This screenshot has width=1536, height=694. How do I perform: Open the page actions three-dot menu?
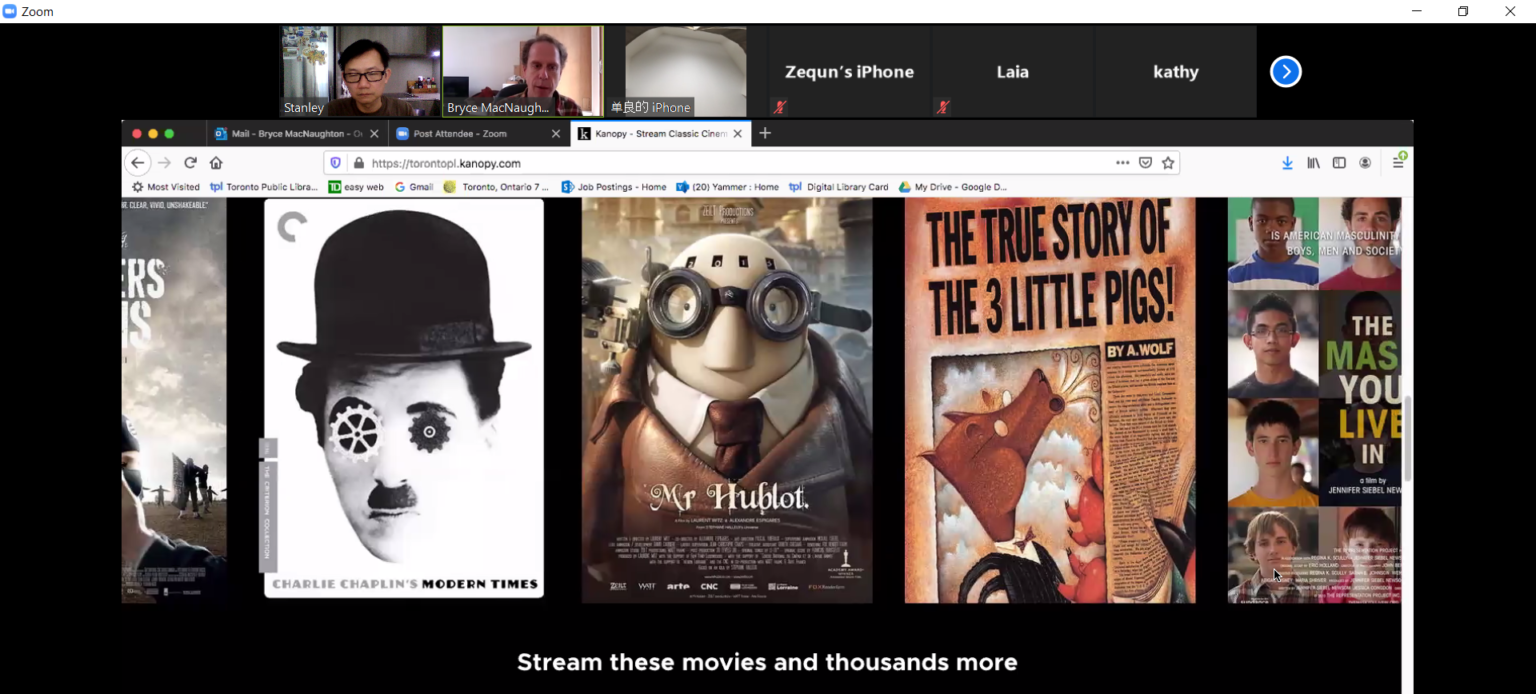(1122, 163)
